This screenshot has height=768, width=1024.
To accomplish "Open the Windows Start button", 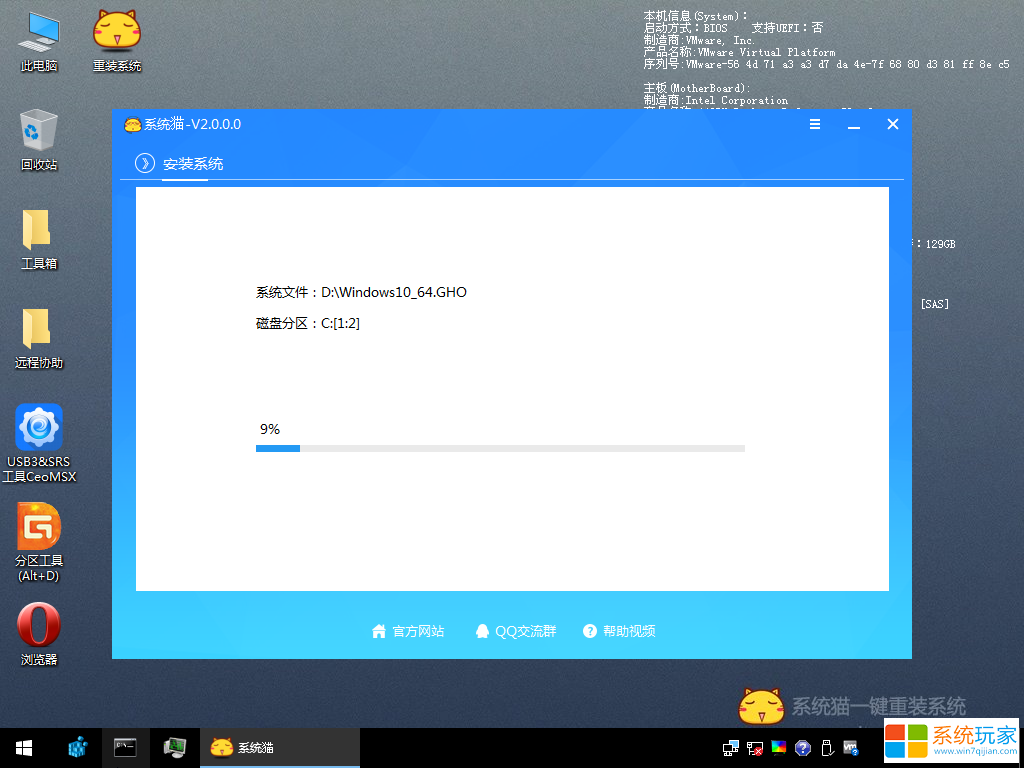I will [x=25, y=748].
